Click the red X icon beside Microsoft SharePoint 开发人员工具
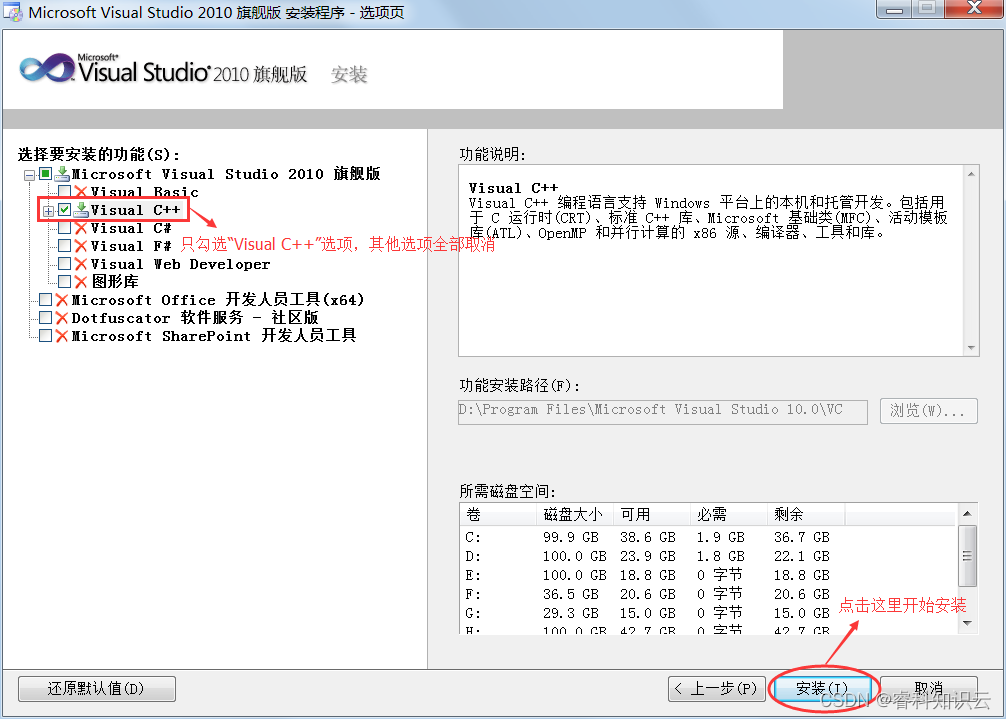The image size is (1006, 719). (62, 335)
